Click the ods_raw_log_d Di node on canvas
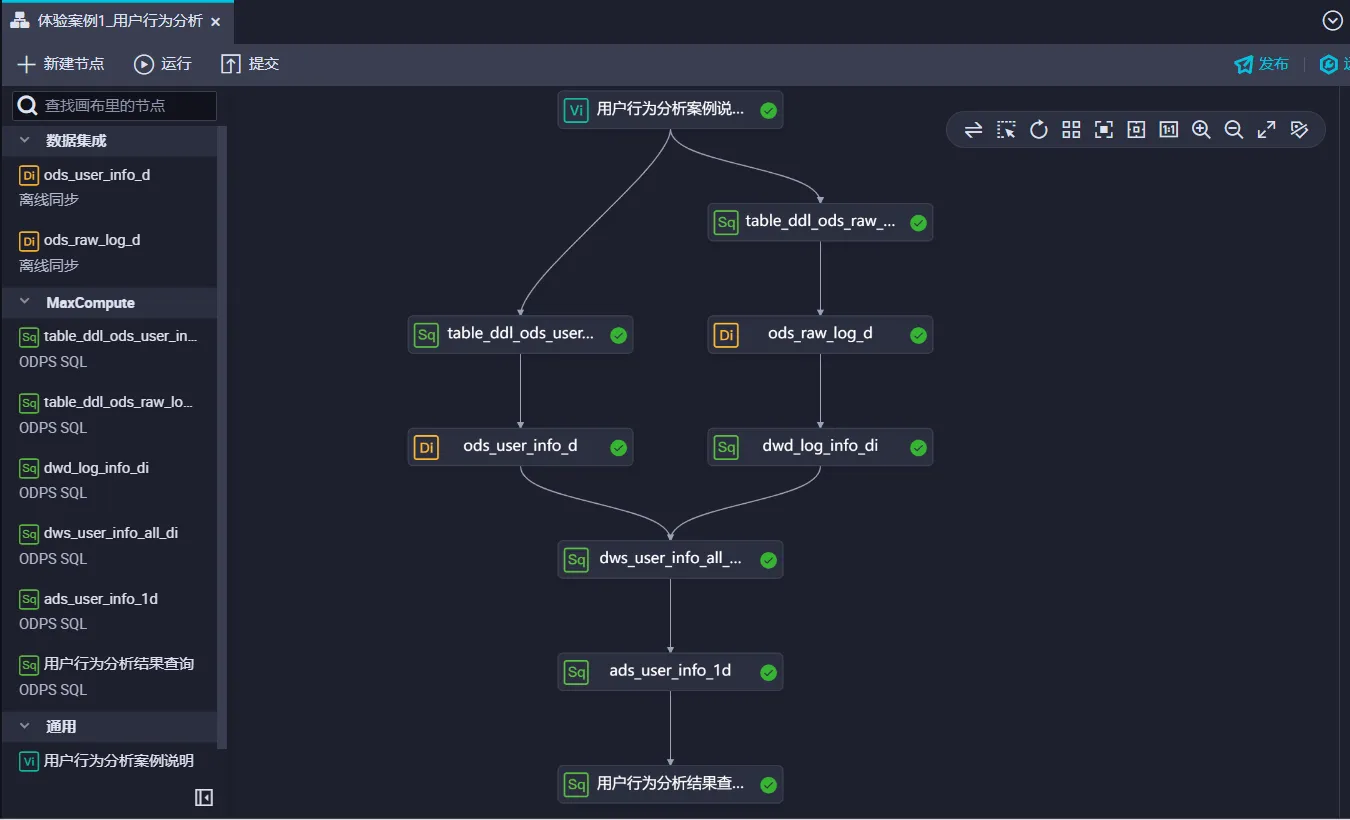Image resolution: width=1350 pixels, height=820 pixels. click(x=820, y=335)
